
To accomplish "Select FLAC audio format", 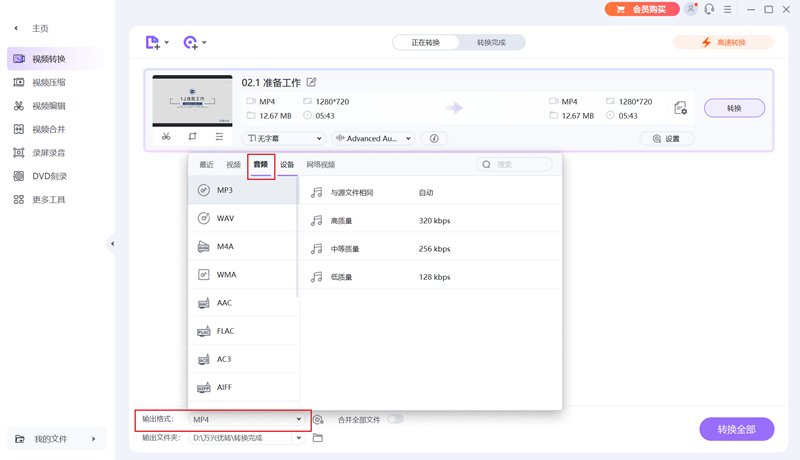I will tap(243, 331).
